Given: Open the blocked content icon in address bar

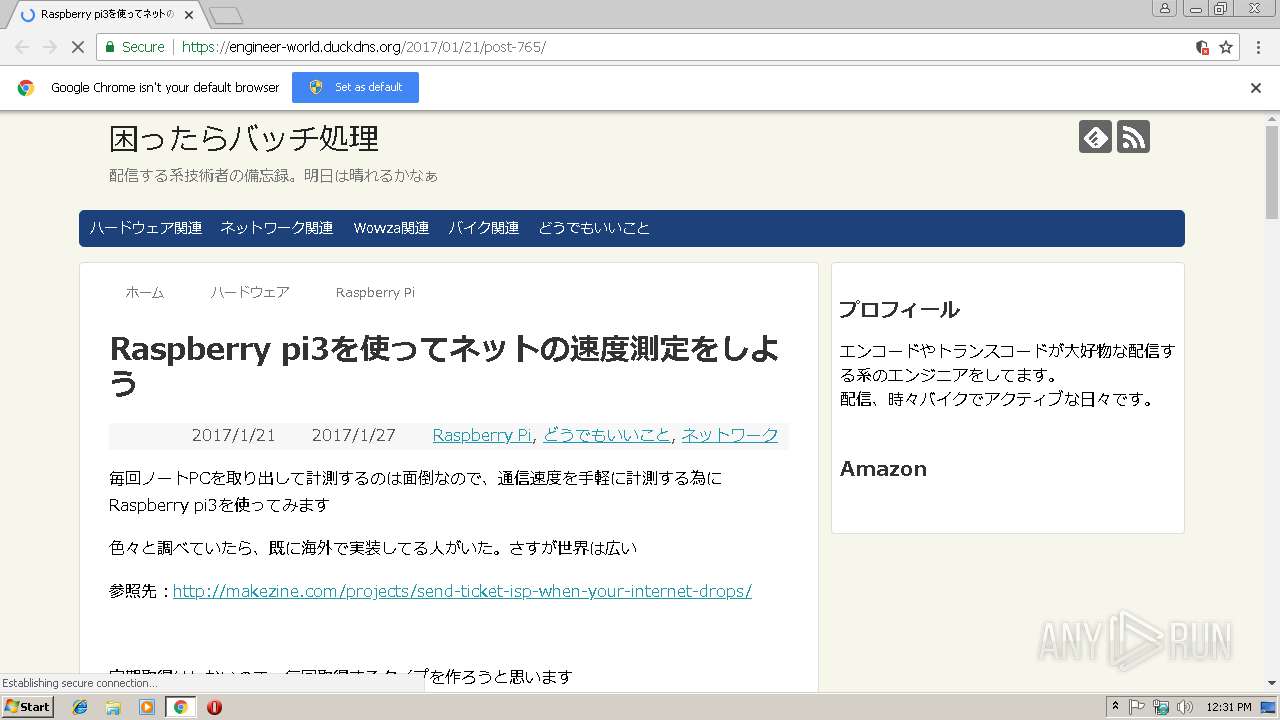Looking at the screenshot, I should point(1203,47).
